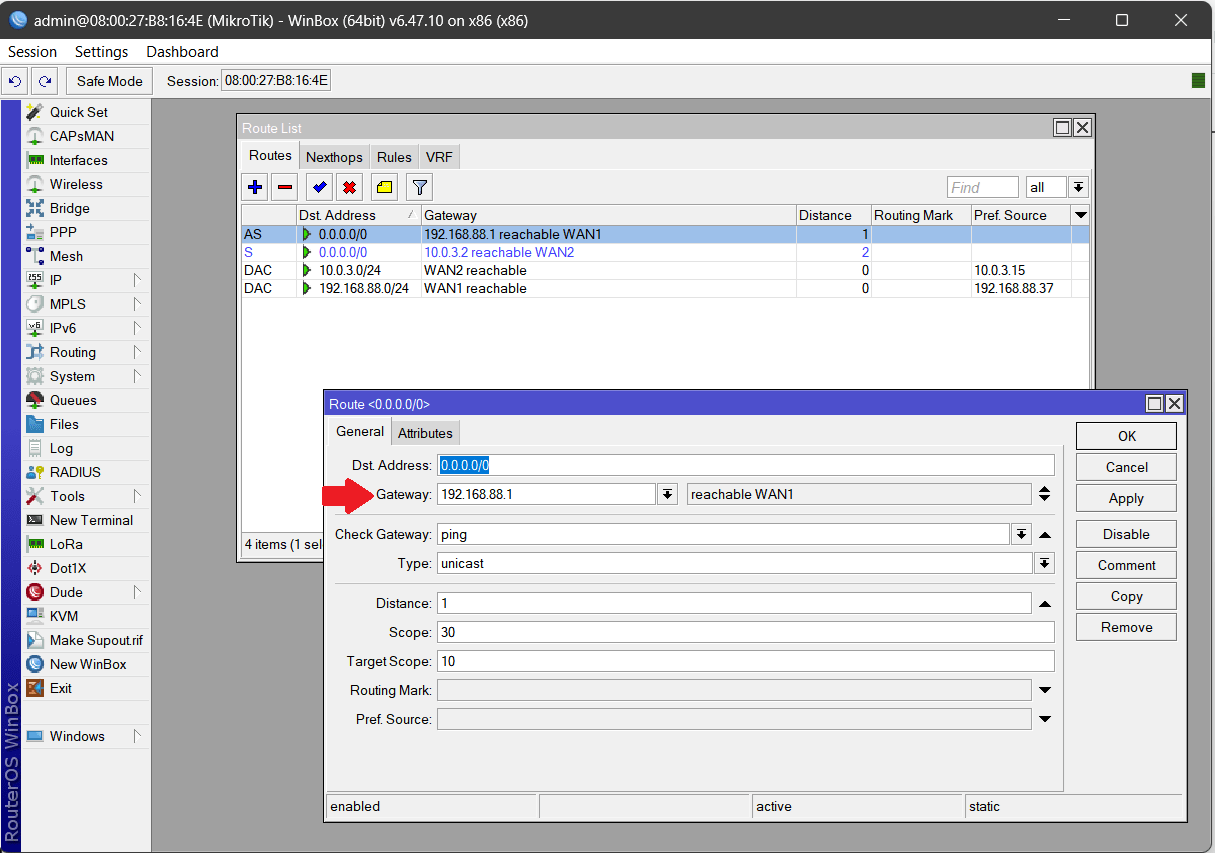Toggle Safe Mode in the toolbar
1215x853 pixels.
pos(108,80)
